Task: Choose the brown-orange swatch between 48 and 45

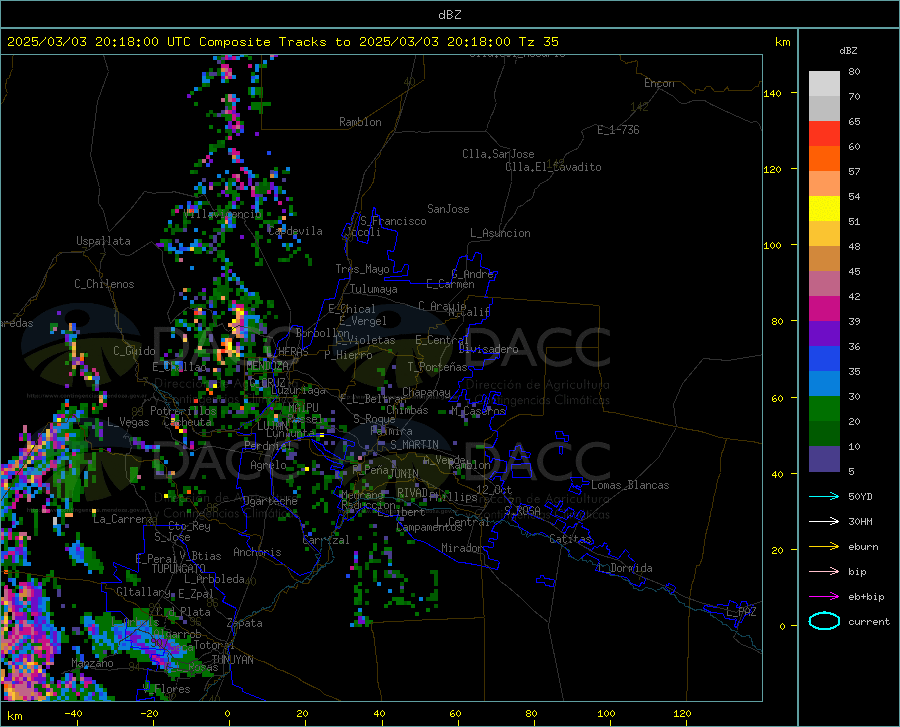Action: pos(824,259)
